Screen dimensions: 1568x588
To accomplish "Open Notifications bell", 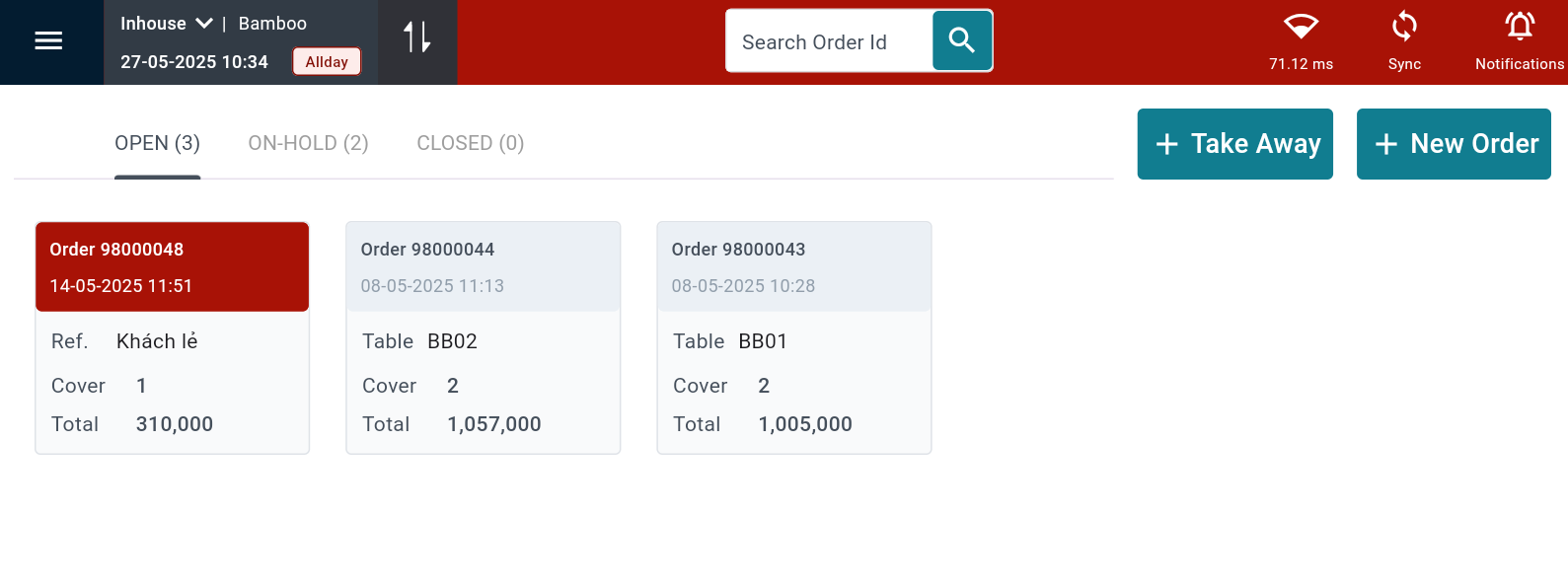I will (1519, 28).
